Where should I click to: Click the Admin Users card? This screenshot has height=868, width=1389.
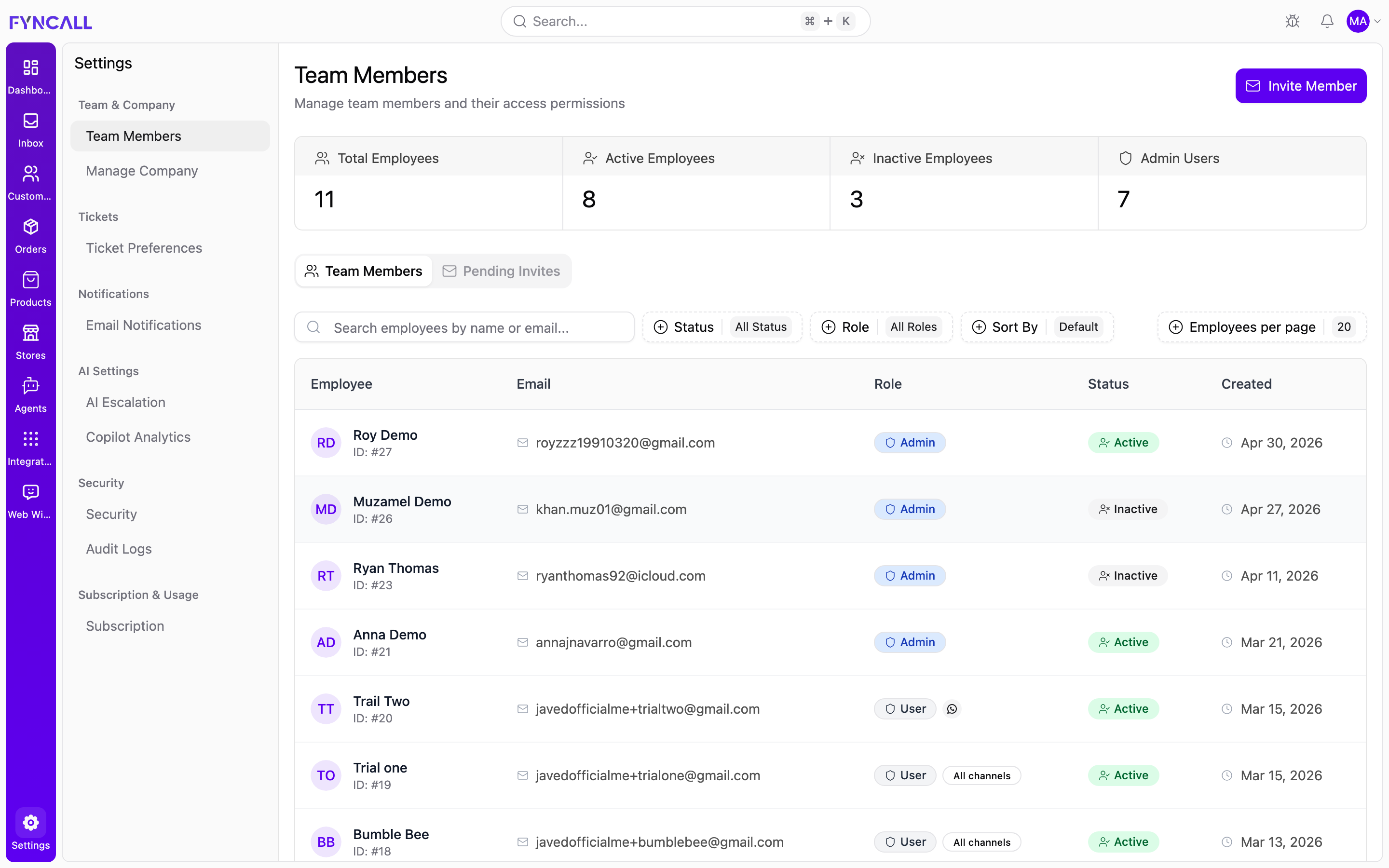[1232, 183]
